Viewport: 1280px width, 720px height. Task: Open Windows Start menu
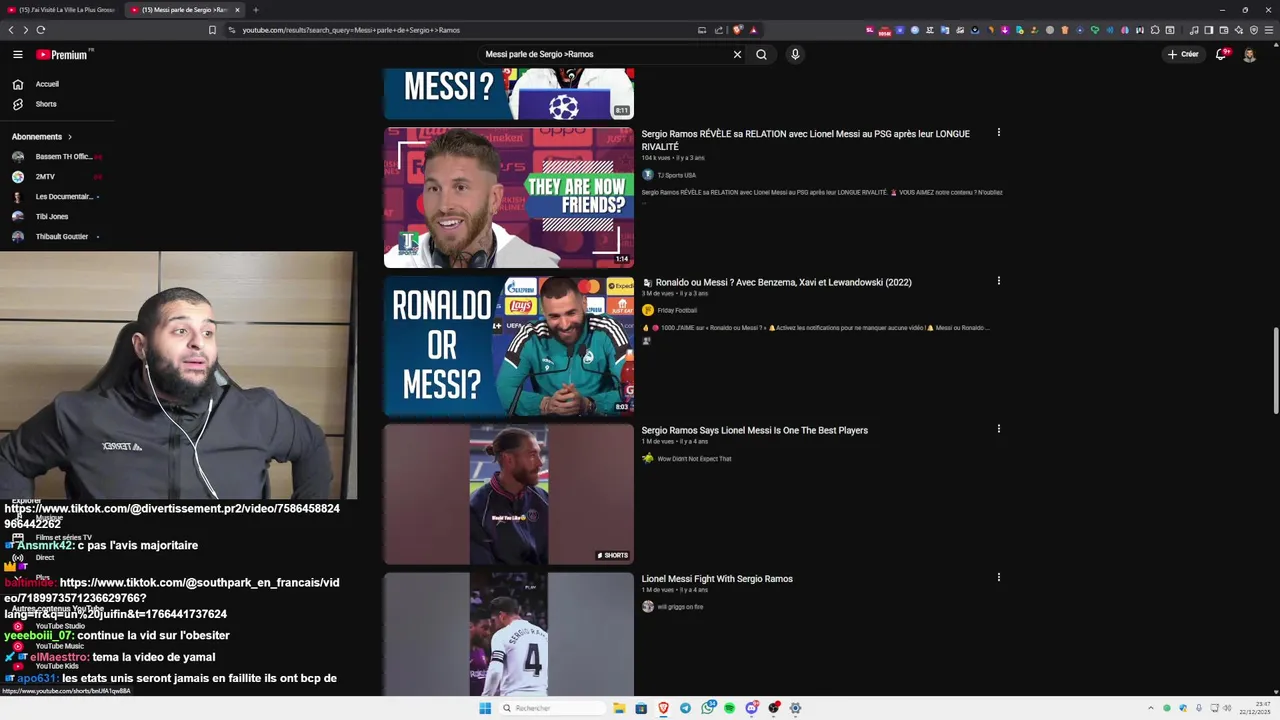click(485, 708)
